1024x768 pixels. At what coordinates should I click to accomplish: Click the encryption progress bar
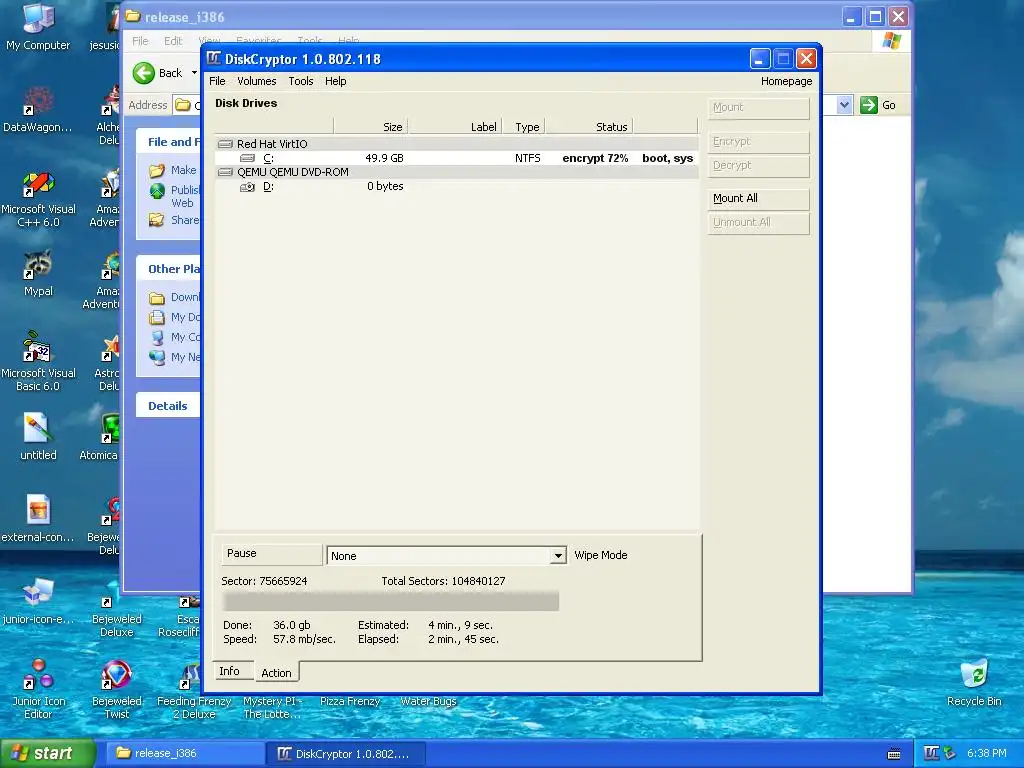pyautogui.click(x=391, y=601)
